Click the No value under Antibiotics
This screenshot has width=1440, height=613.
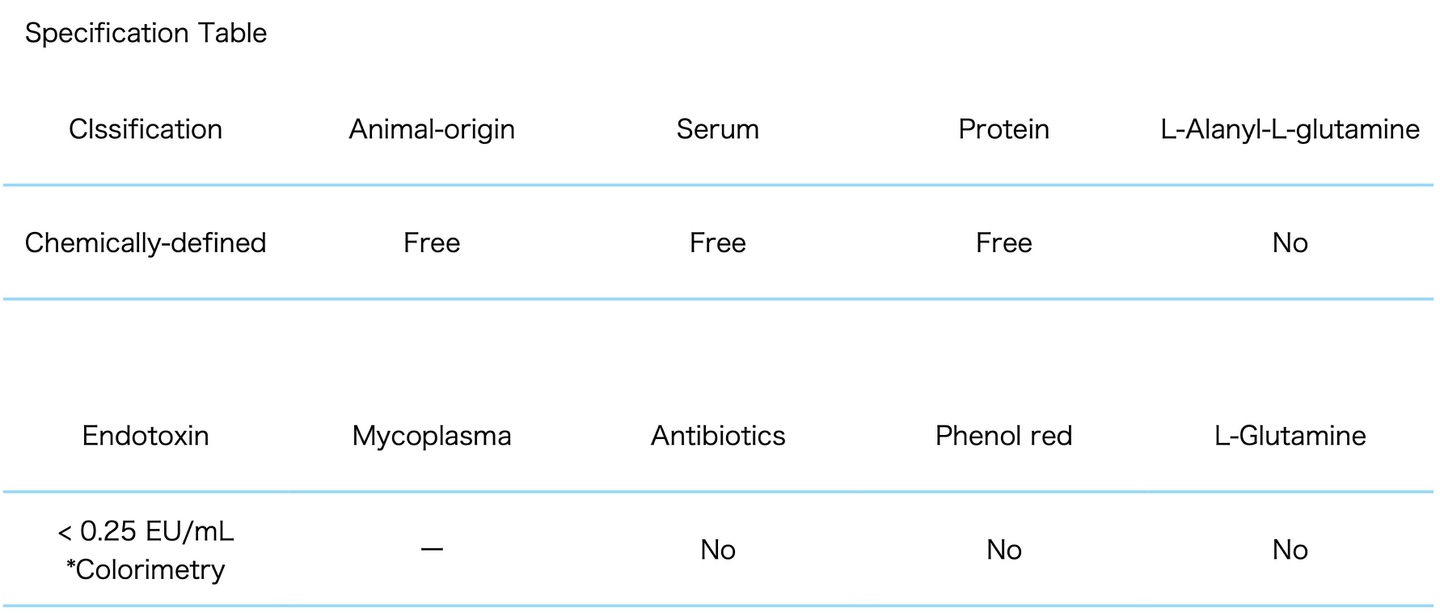tap(718, 550)
